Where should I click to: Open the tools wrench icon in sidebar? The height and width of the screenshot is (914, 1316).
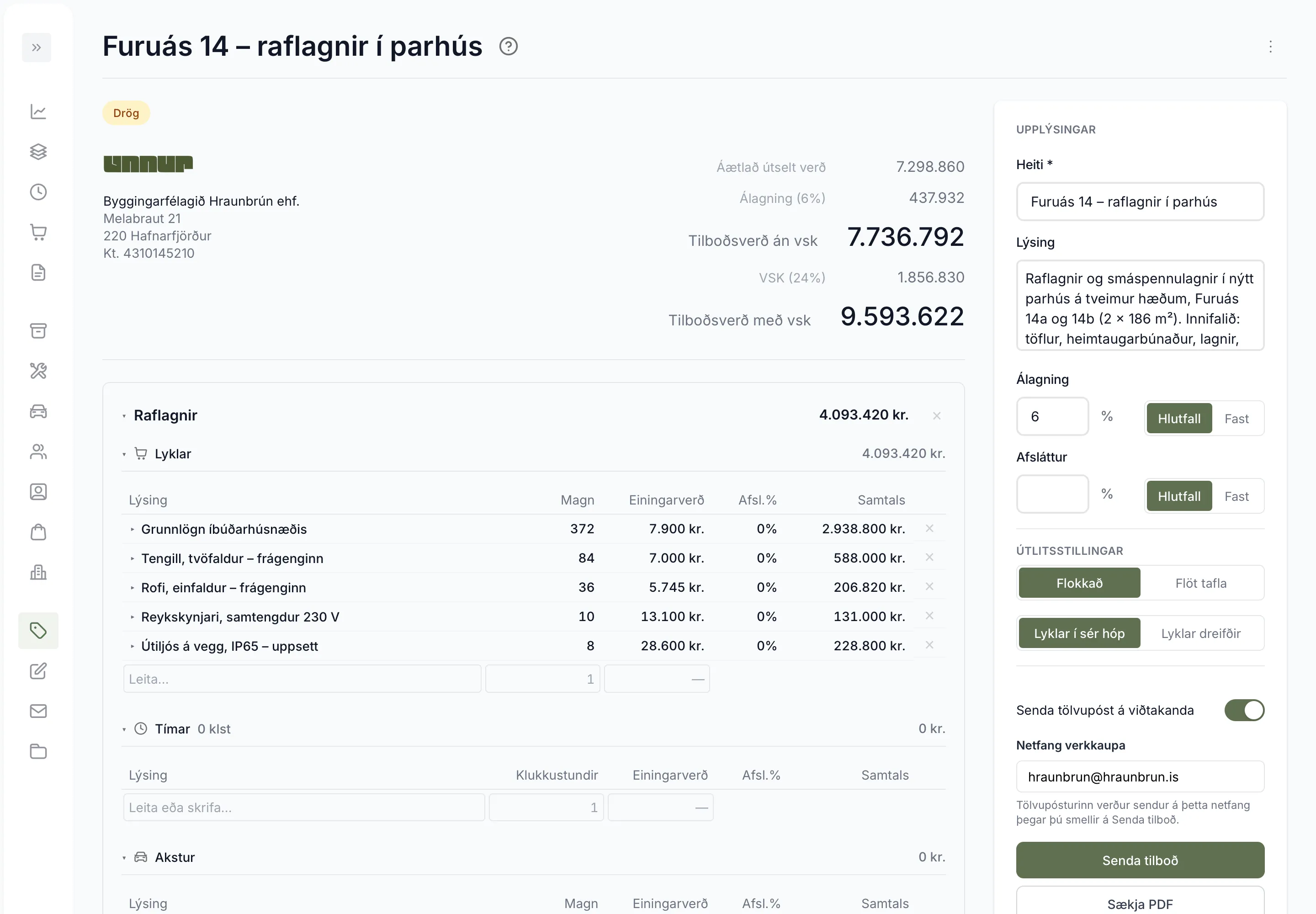(x=38, y=371)
